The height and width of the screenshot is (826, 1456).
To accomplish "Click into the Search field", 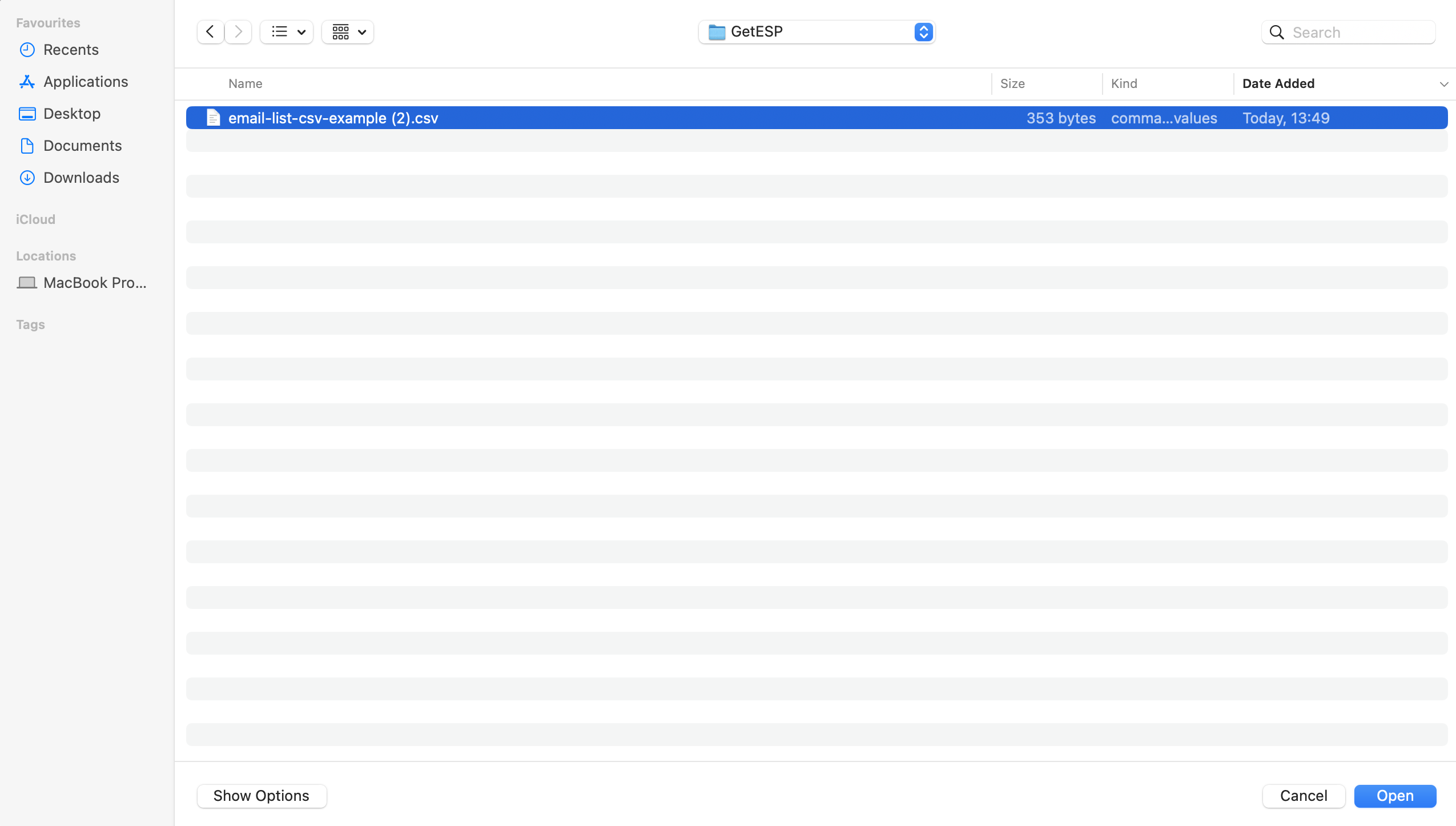I will click(1359, 33).
